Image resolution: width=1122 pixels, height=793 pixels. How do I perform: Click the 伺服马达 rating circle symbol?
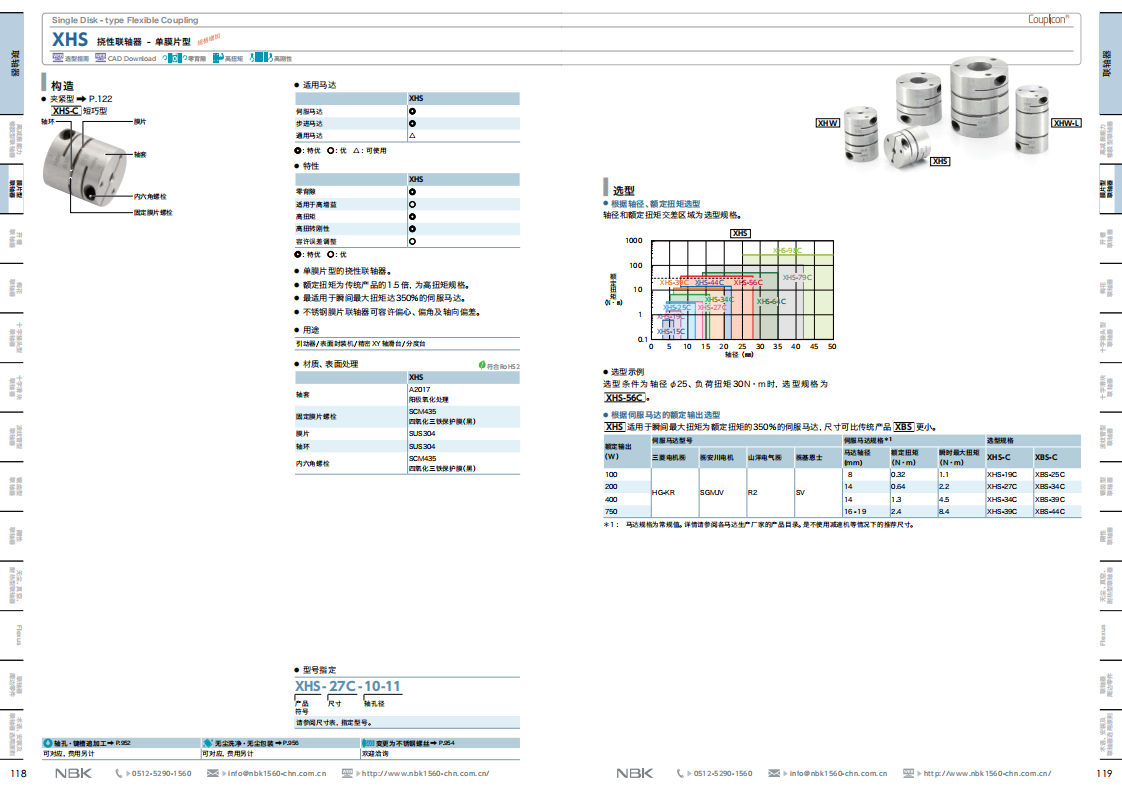[x=412, y=111]
